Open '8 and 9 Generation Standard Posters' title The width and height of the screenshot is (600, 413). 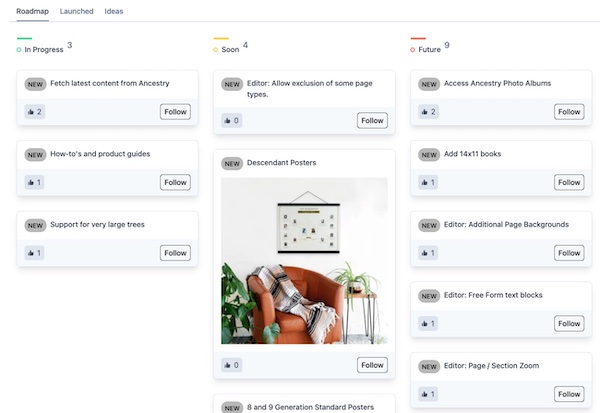(310, 407)
